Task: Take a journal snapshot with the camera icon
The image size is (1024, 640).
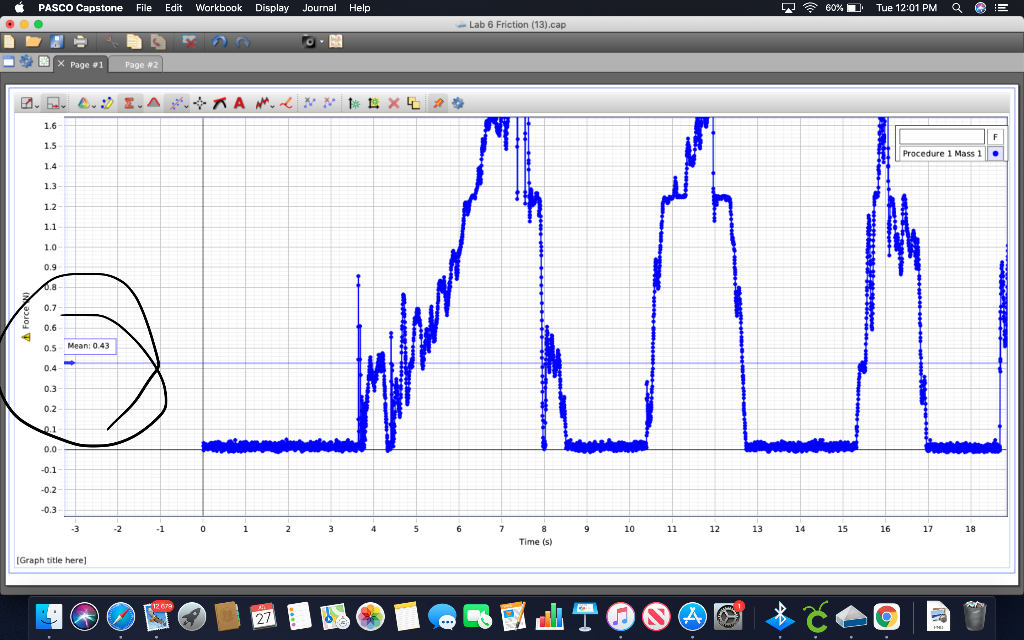Action: [x=309, y=42]
